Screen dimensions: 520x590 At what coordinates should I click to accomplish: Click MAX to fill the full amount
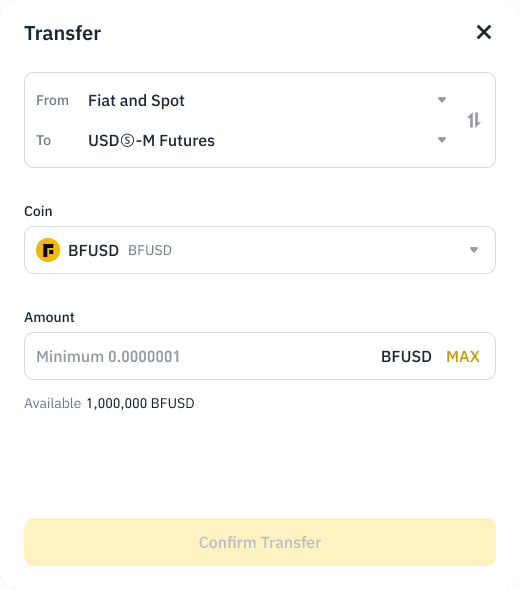click(x=463, y=356)
